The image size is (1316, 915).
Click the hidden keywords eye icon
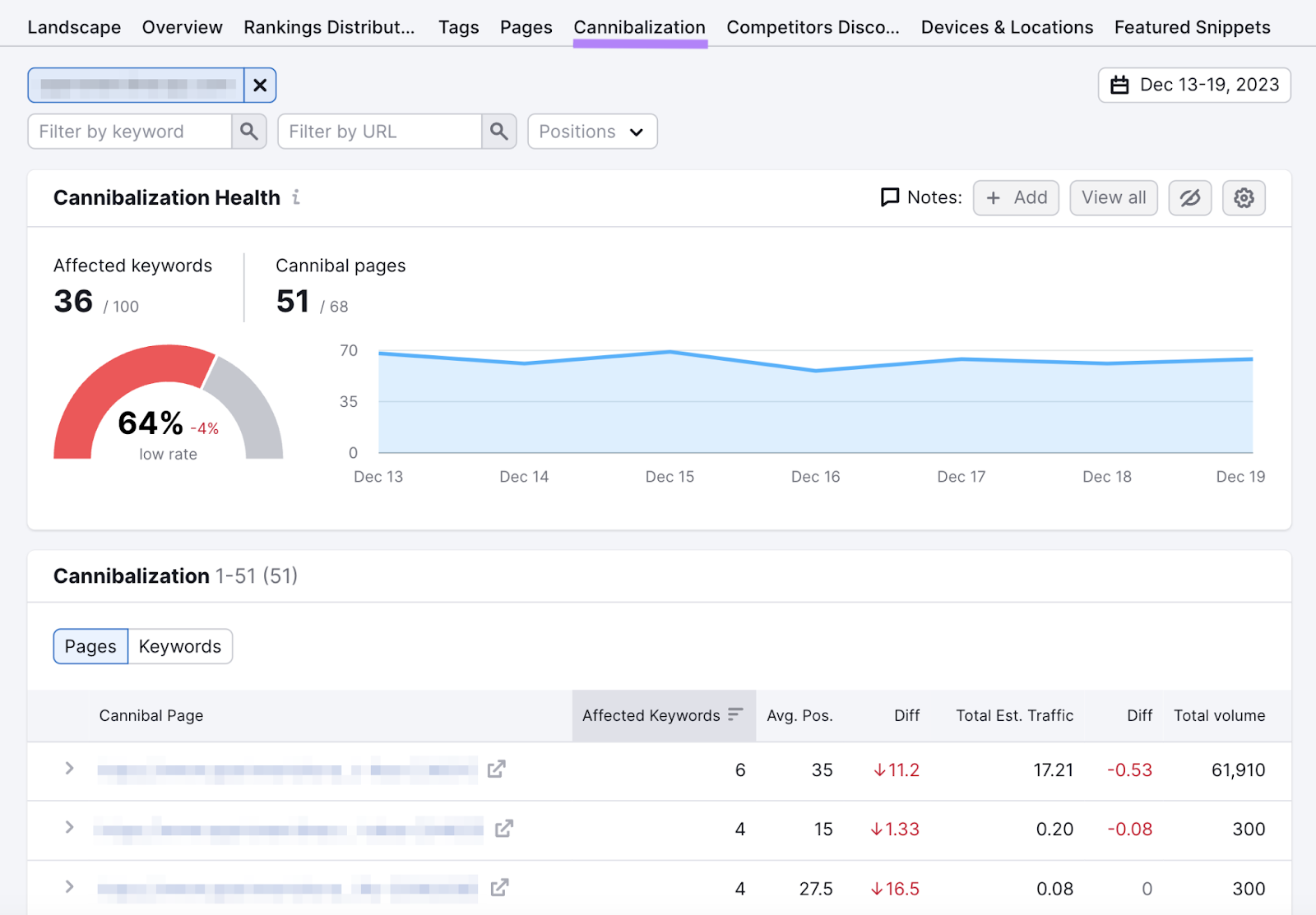click(x=1189, y=197)
